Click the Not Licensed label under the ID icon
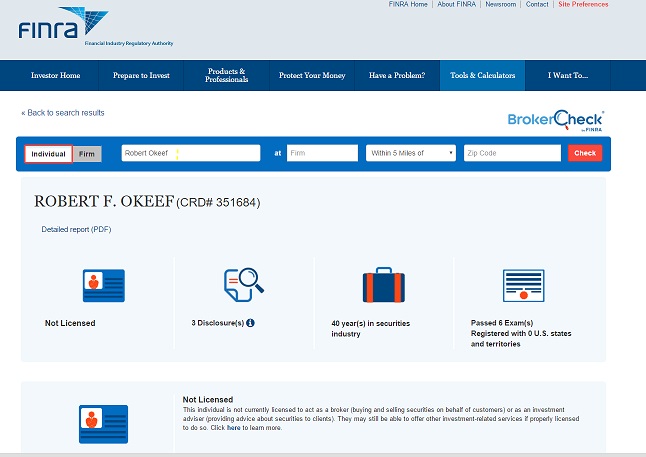The width and height of the screenshot is (646, 457). [x=70, y=323]
